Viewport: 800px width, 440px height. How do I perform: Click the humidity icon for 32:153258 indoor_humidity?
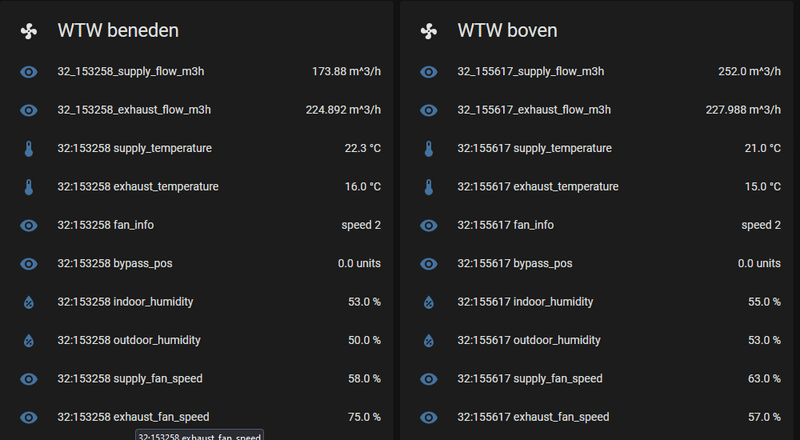pos(29,302)
